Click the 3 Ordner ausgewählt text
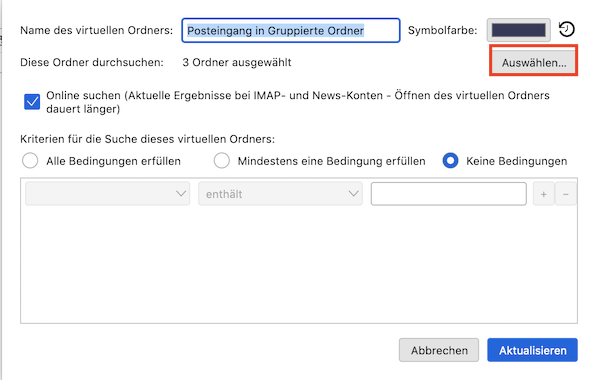593x380 pixels. pos(237,62)
